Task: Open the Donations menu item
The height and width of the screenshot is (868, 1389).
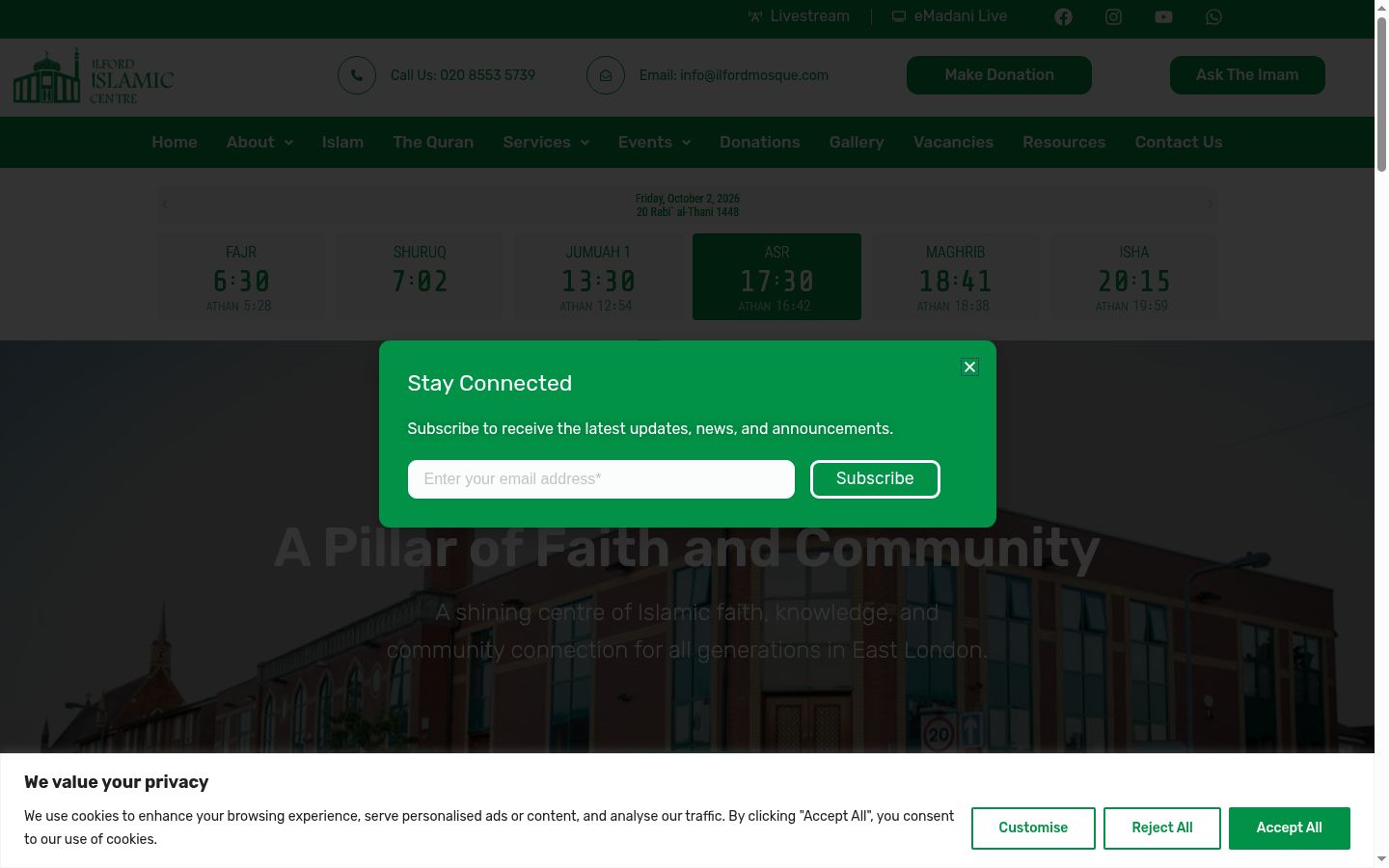Action: (x=760, y=143)
